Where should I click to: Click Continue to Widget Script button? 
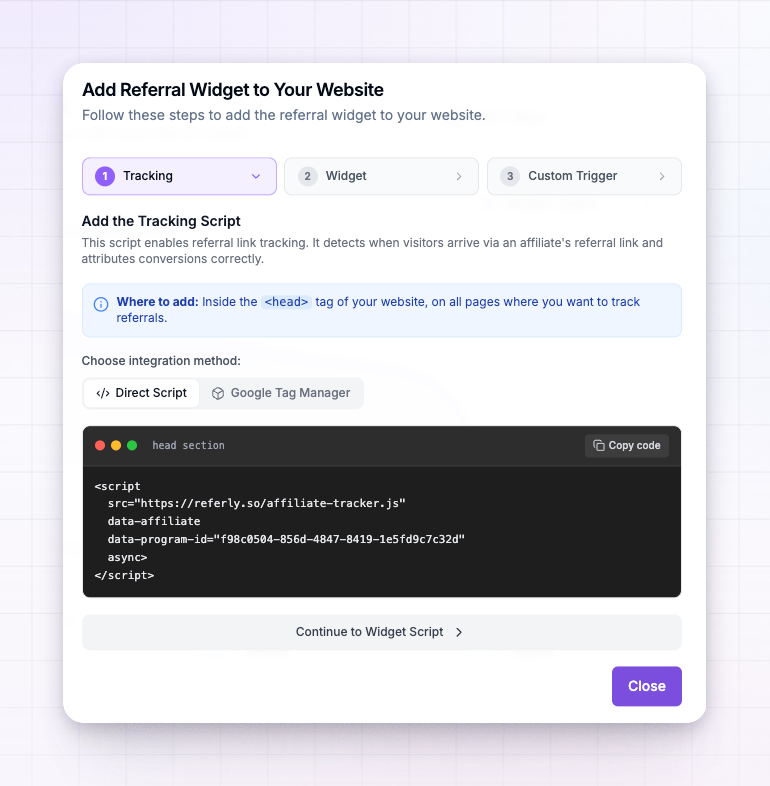point(381,632)
